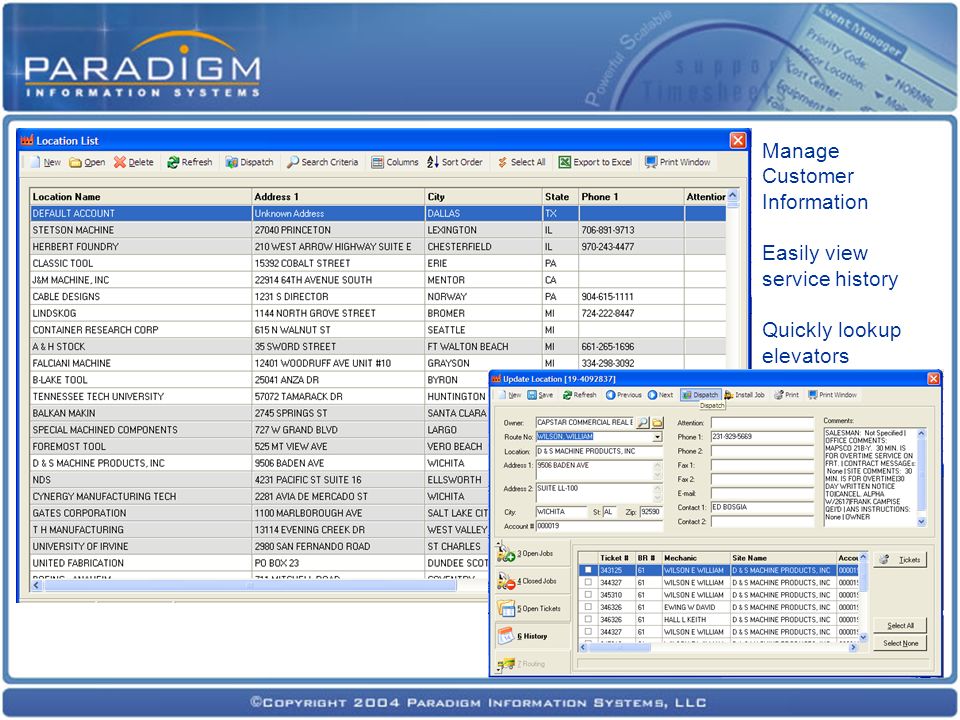
Task: Click Select All button beside history grid
Action: pyautogui.click(x=900, y=626)
